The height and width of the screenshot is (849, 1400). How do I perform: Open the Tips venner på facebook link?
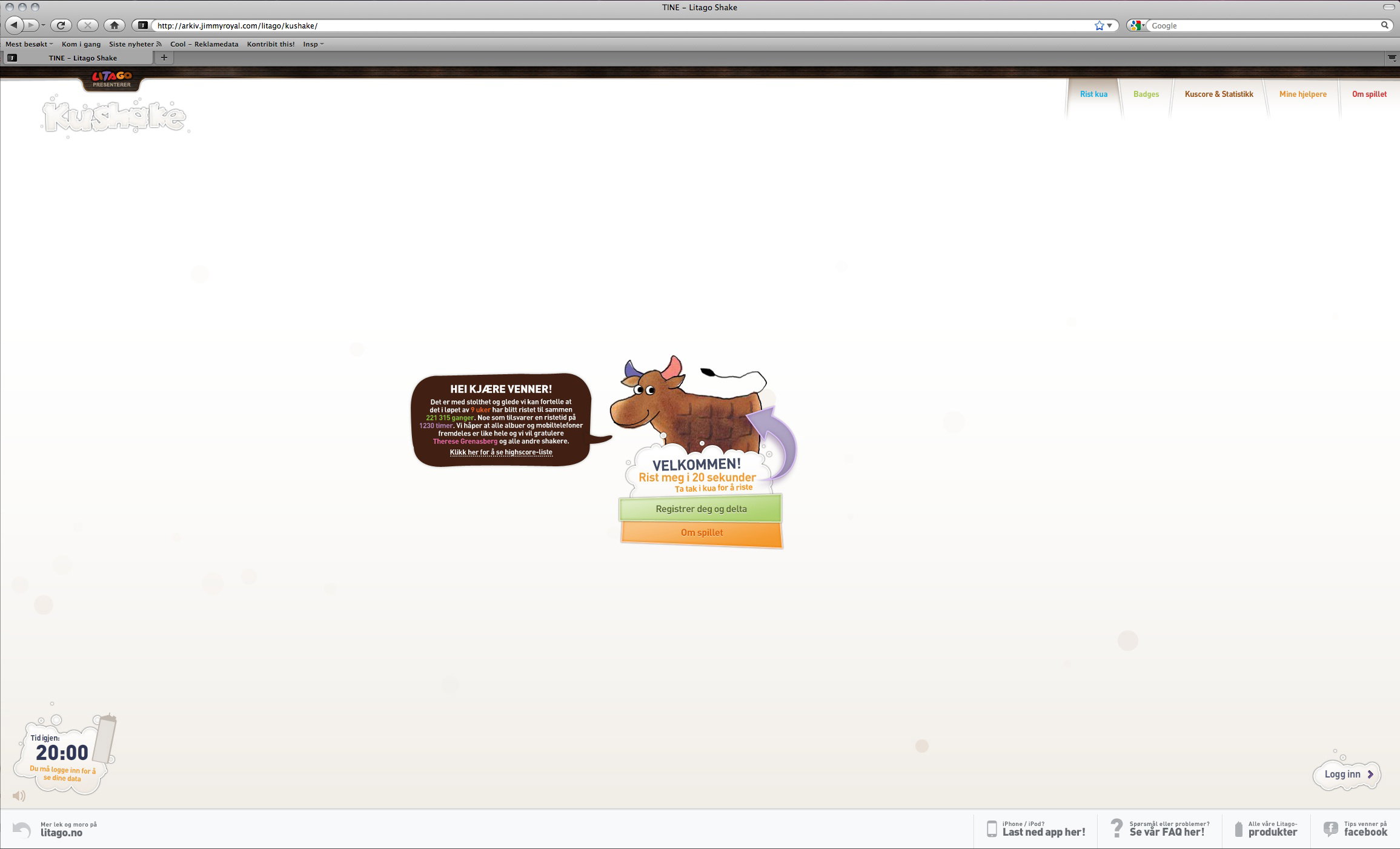(x=1365, y=829)
